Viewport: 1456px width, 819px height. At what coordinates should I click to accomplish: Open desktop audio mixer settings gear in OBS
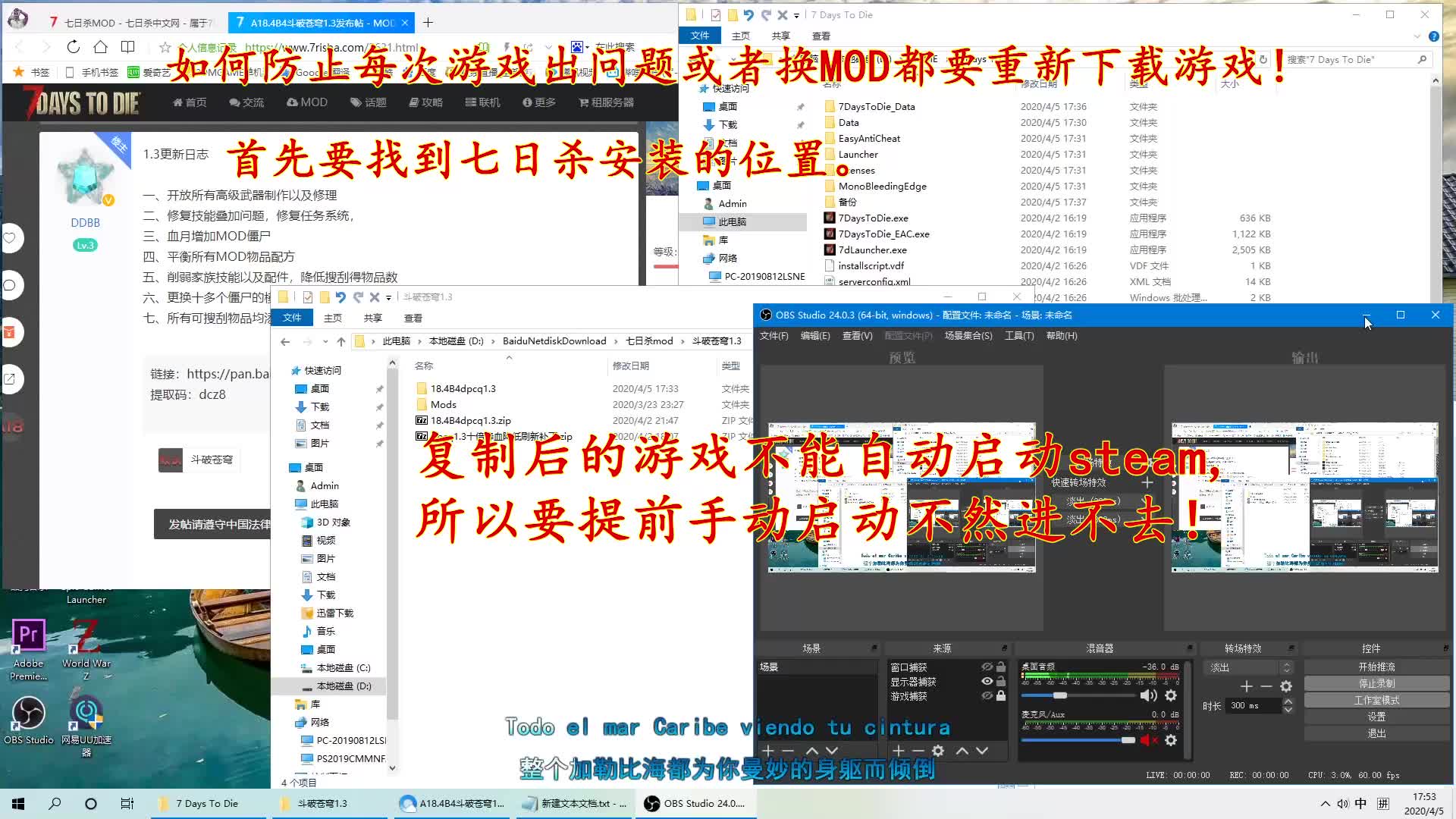[x=1171, y=695]
